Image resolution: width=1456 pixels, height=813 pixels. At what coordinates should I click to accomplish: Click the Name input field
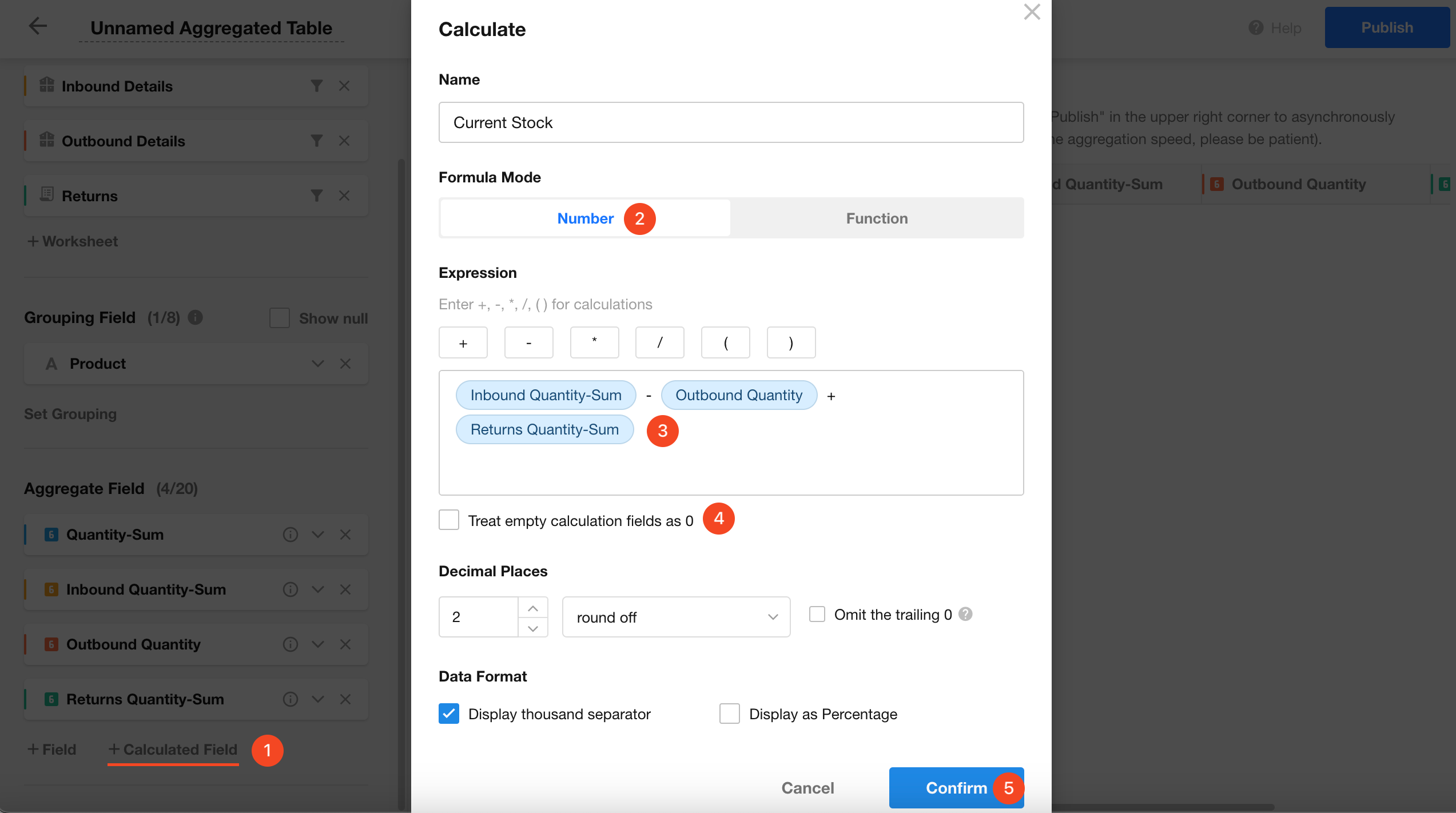[731, 122]
